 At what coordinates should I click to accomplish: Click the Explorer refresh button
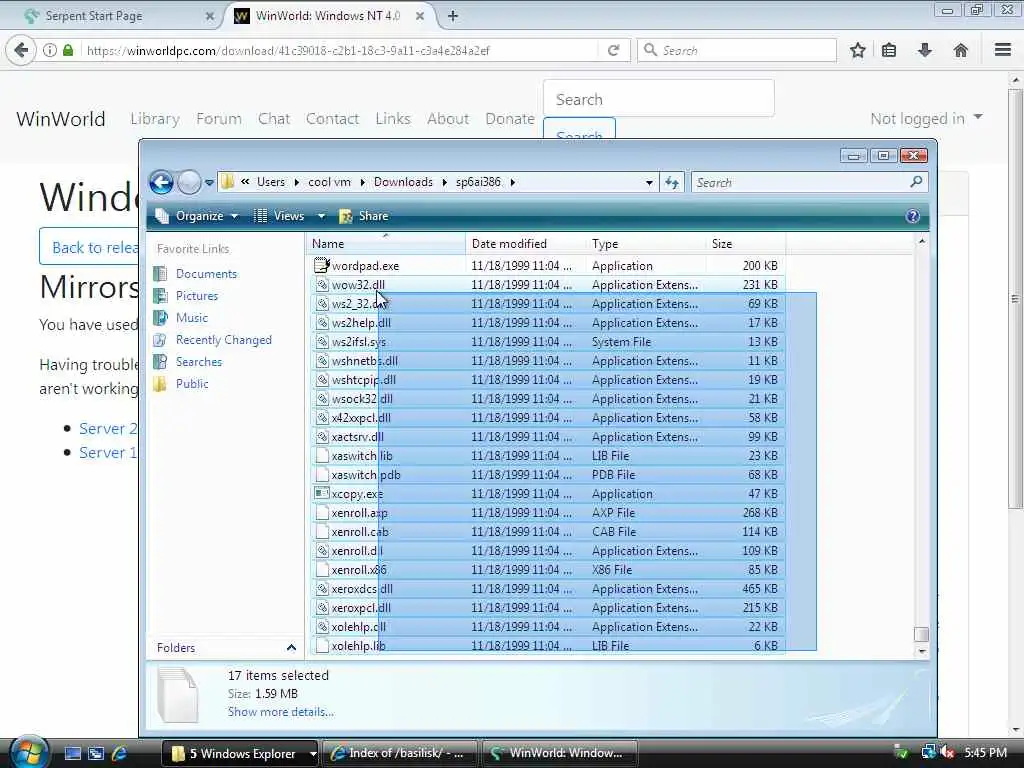pos(672,183)
